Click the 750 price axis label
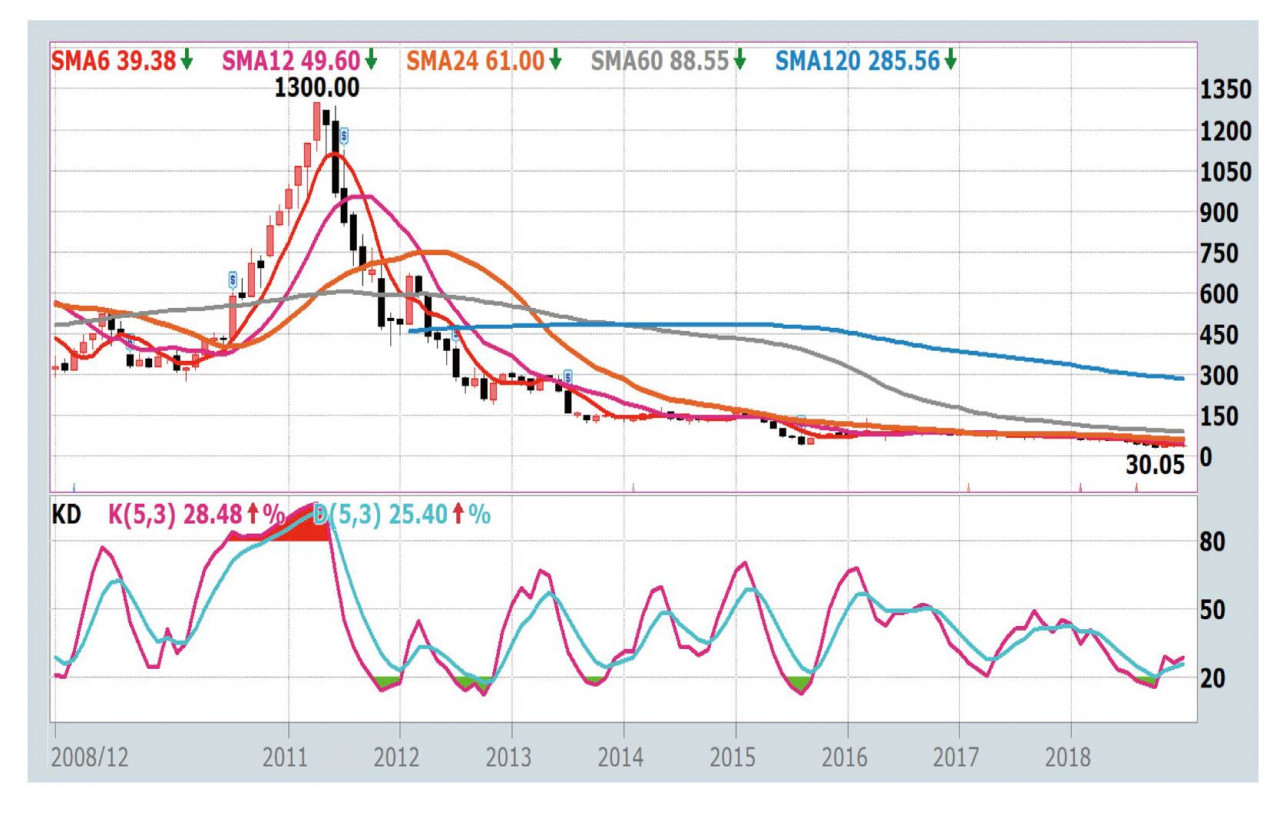Screen dimensions: 1280x818 point(1219,253)
